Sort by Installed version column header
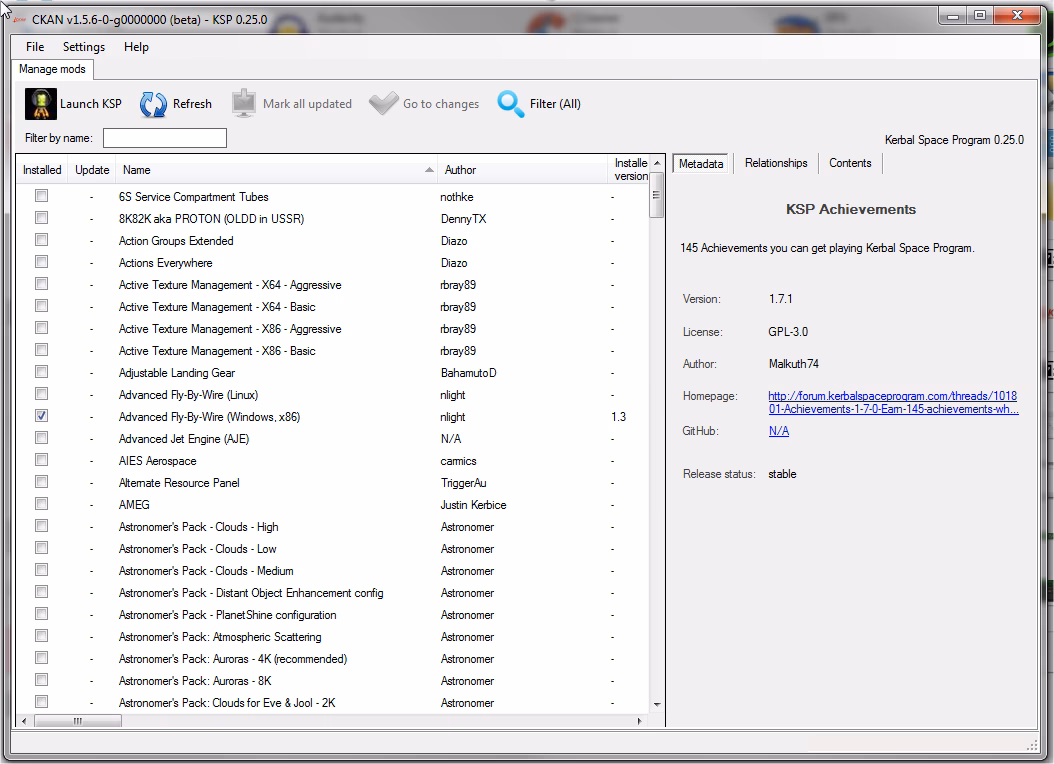1054x764 pixels. click(630, 170)
